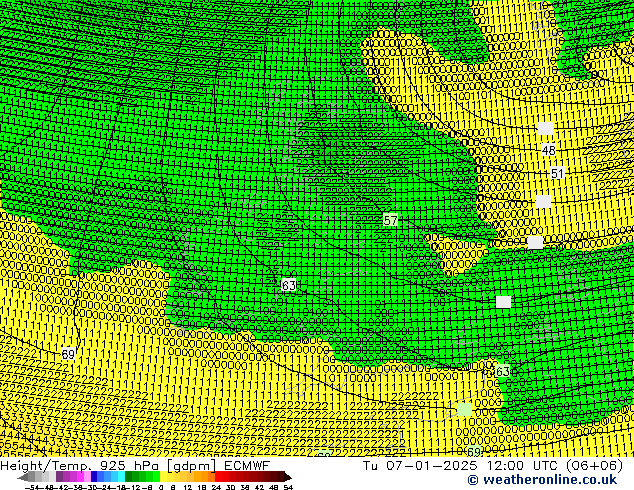Select the light-green-boxed 63 contour label
The width and height of the screenshot is (634, 490).
tap(502, 372)
